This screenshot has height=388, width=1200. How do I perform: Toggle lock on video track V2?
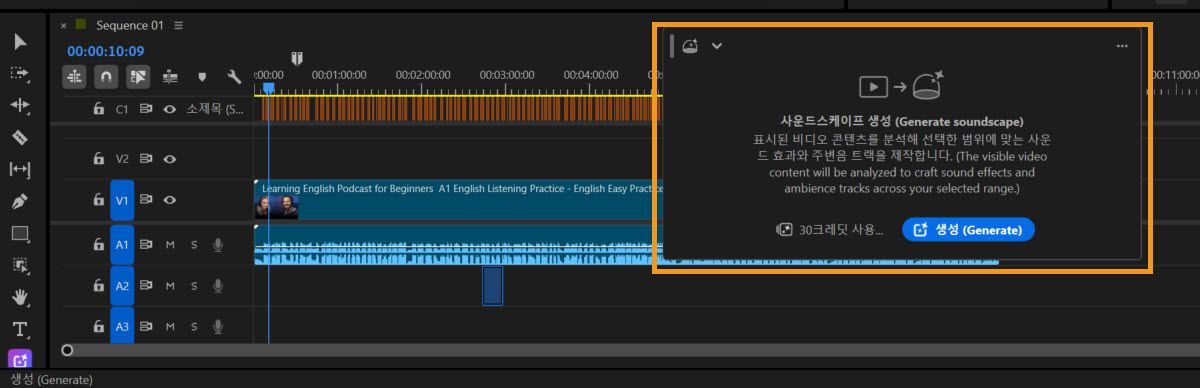98,158
